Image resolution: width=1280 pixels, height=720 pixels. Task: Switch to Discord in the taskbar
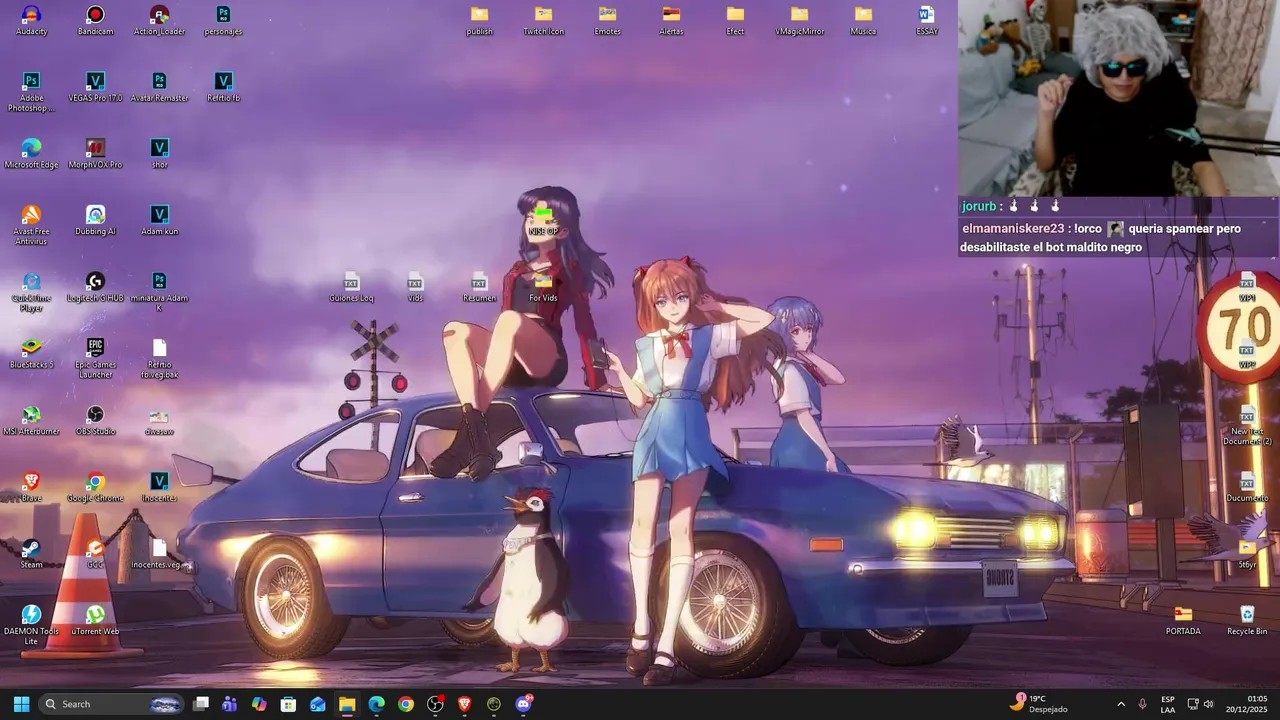click(x=523, y=704)
